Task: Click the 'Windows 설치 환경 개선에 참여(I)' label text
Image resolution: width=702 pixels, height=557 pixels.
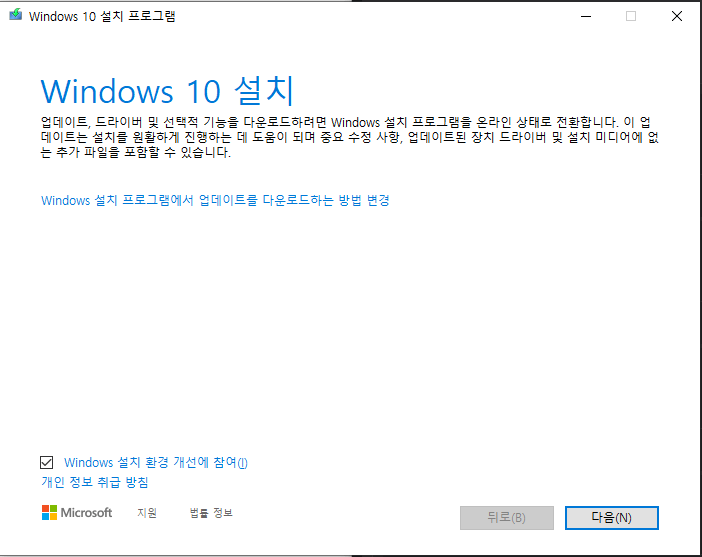Action: coord(156,463)
